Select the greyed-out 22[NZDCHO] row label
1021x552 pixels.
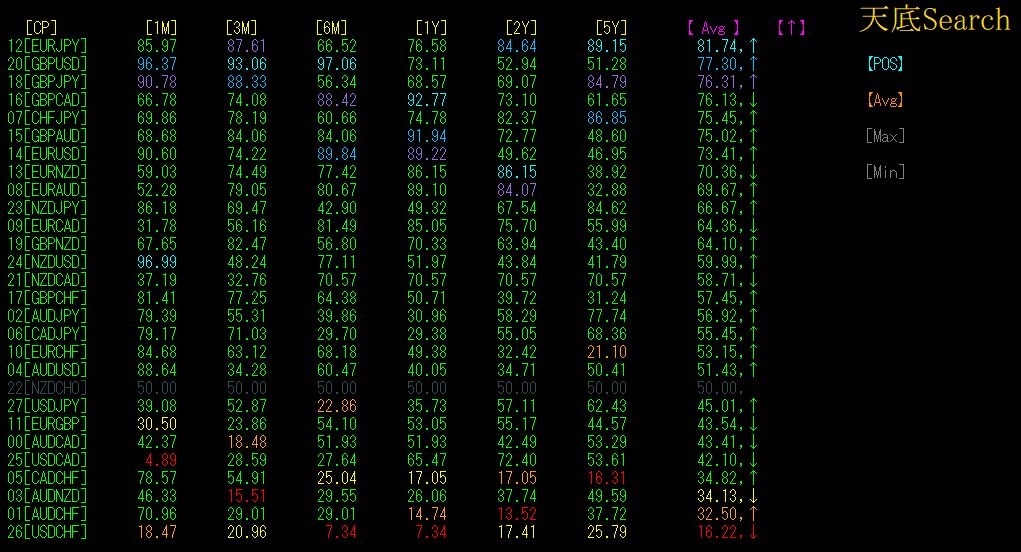click(x=47, y=388)
